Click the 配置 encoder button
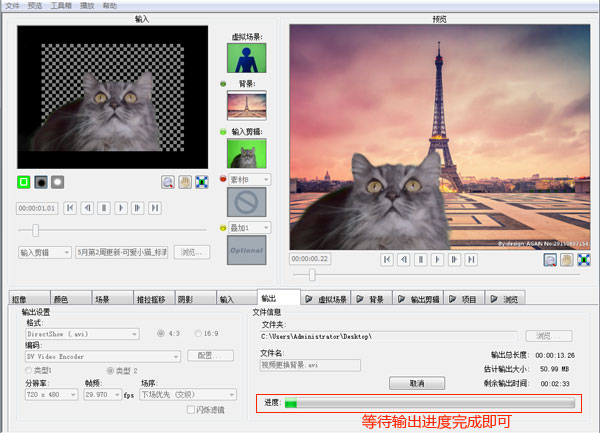Screen dimensions: 600x433 (210, 356)
